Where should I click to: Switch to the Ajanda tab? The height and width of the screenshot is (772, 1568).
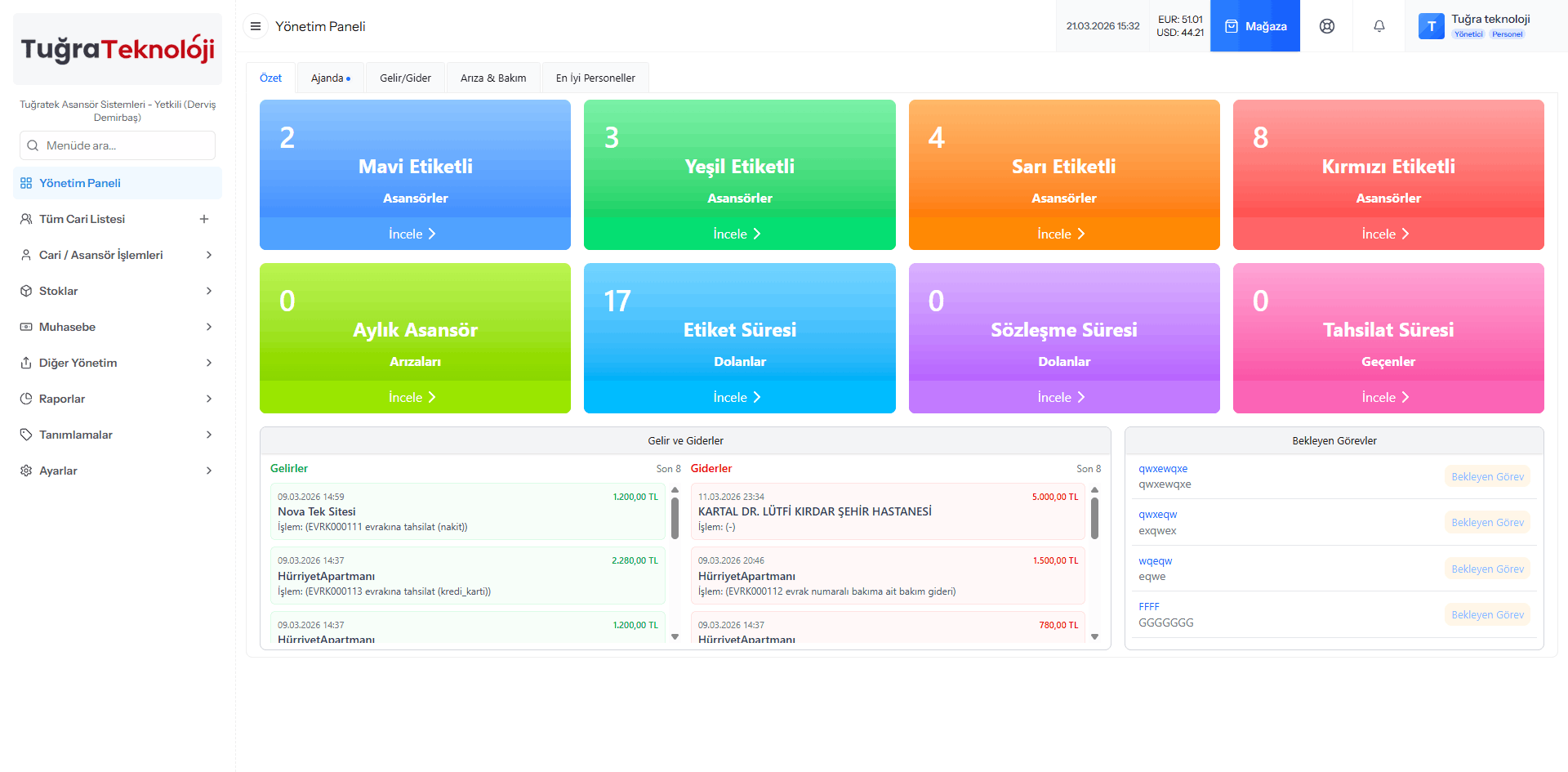[330, 78]
